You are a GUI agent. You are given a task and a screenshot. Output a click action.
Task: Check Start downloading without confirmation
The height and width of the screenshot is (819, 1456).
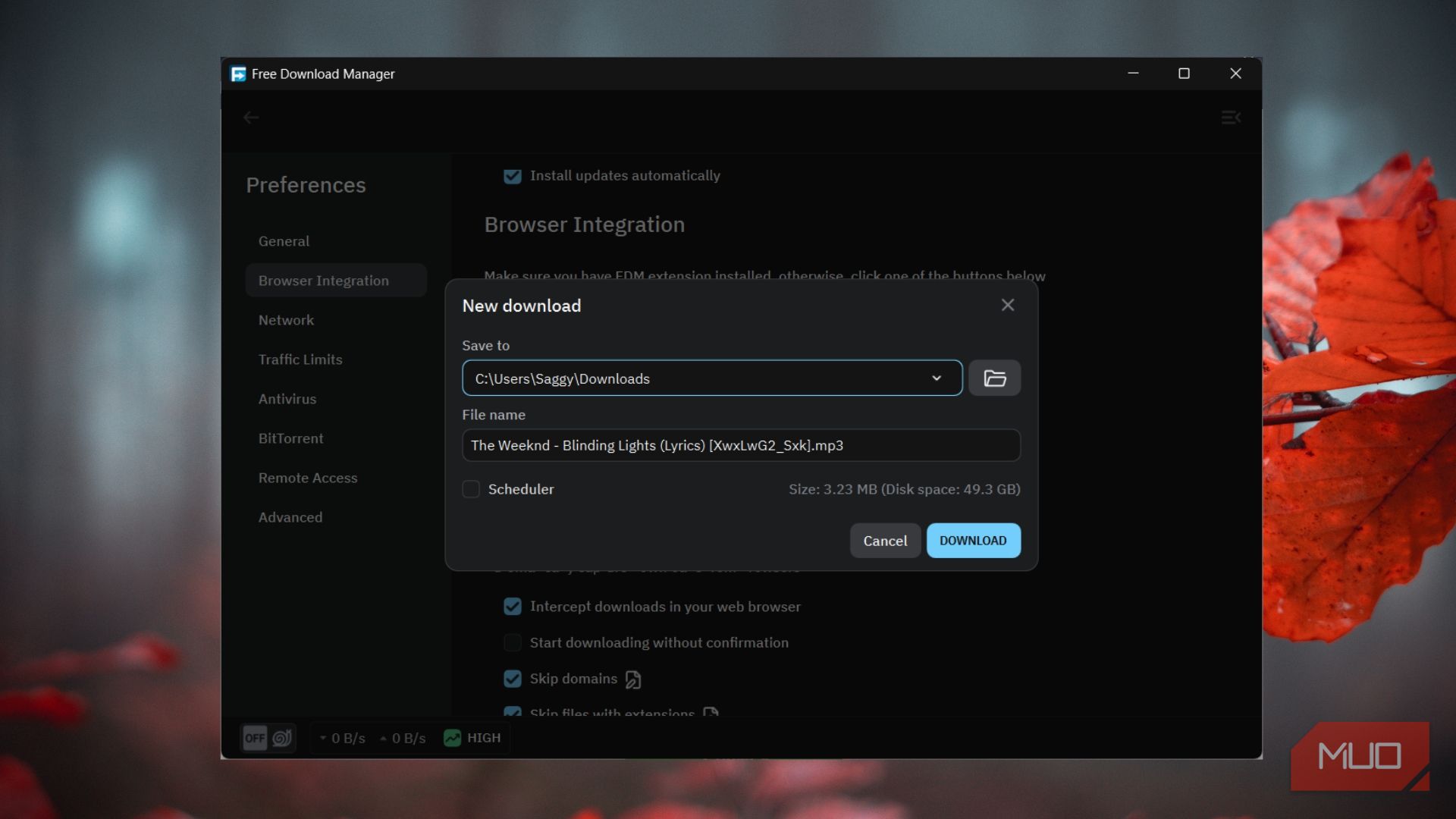point(513,643)
